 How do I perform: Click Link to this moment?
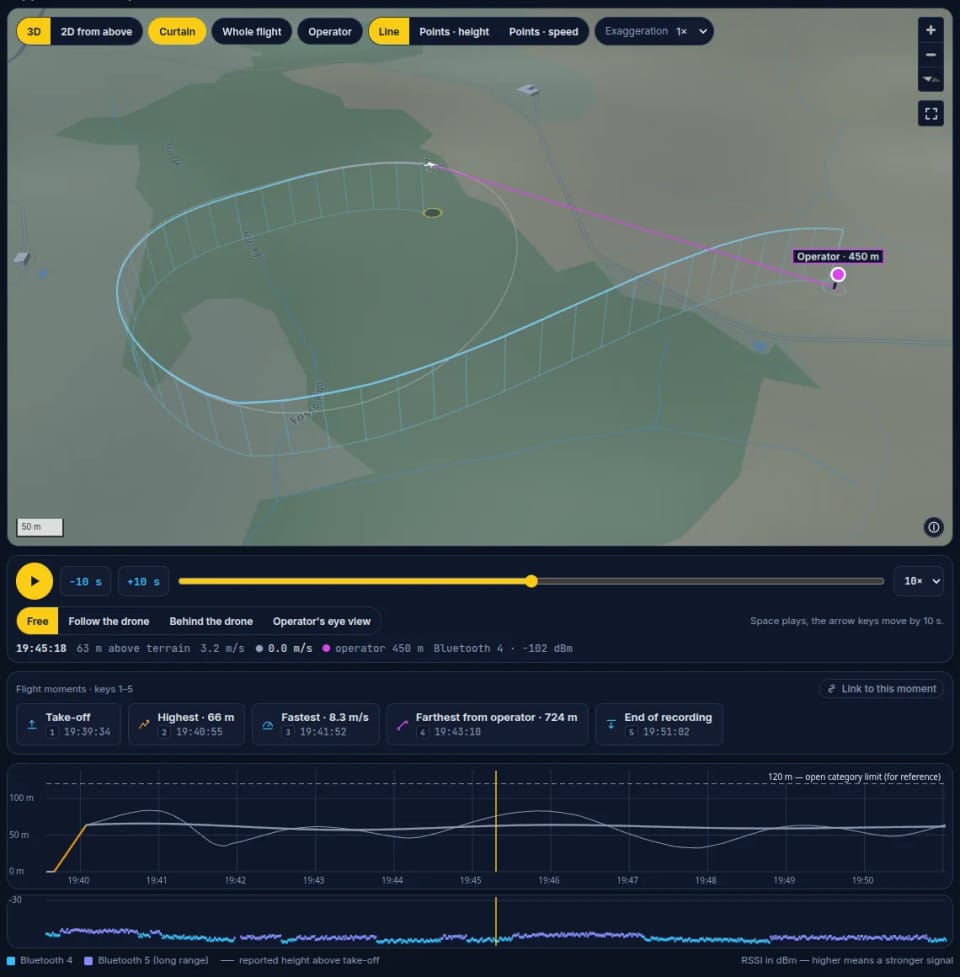[881, 689]
